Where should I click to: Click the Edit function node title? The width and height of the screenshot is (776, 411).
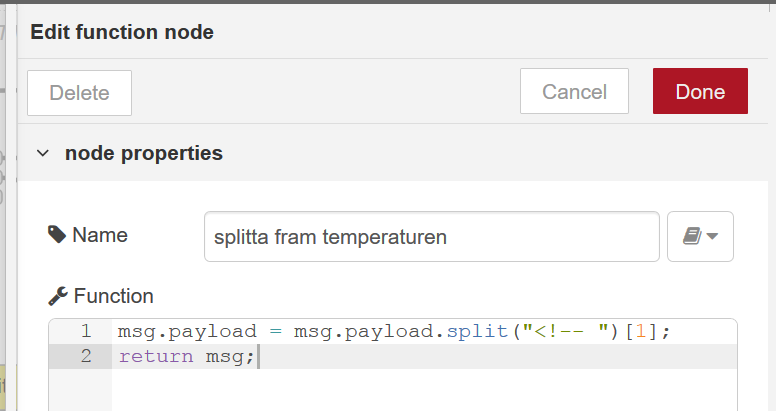coord(122,32)
